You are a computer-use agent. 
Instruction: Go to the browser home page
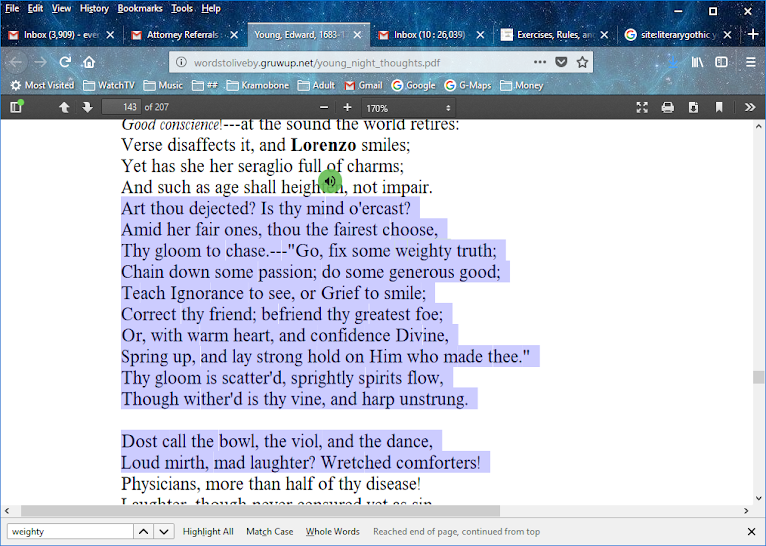(89, 62)
